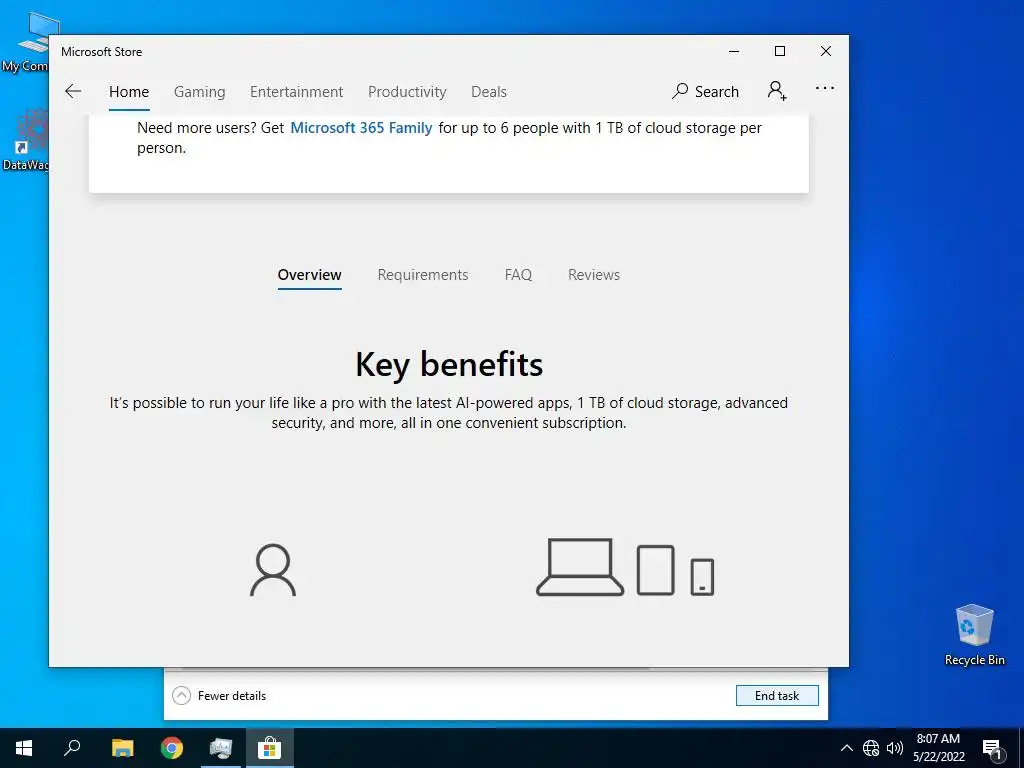The height and width of the screenshot is (768, 1024).
Task: Open Search in Microsoft Store
Action: pyautogui.click(x=705, y=91)
